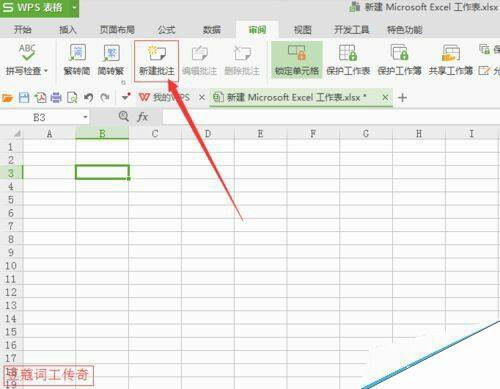Open the 页面布局 ribbon tab
The height and width of the screenshot is (389, 500).
117,30
